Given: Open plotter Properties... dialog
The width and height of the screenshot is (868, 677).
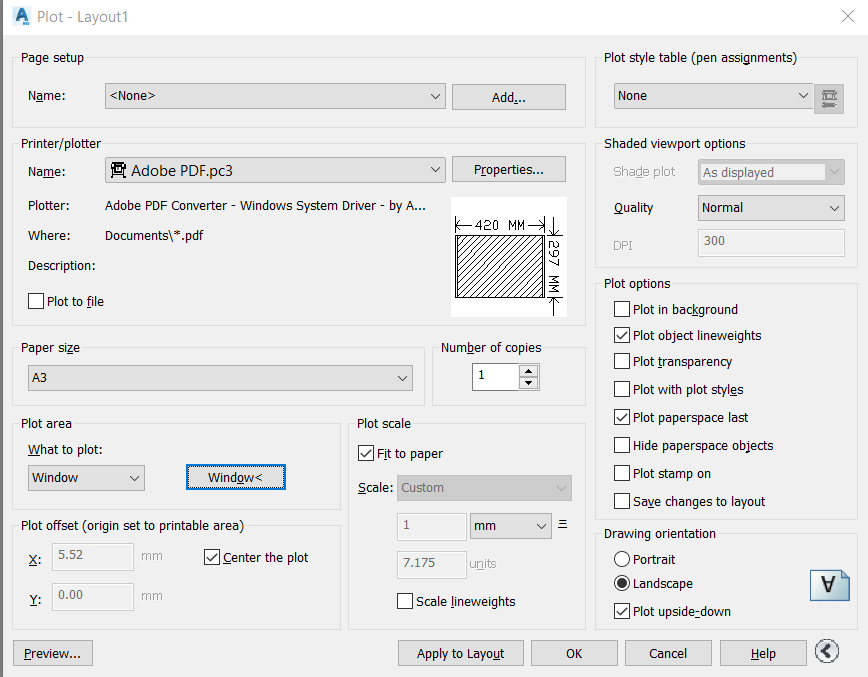Looking at the screenshot, I should tap(508, 170).
